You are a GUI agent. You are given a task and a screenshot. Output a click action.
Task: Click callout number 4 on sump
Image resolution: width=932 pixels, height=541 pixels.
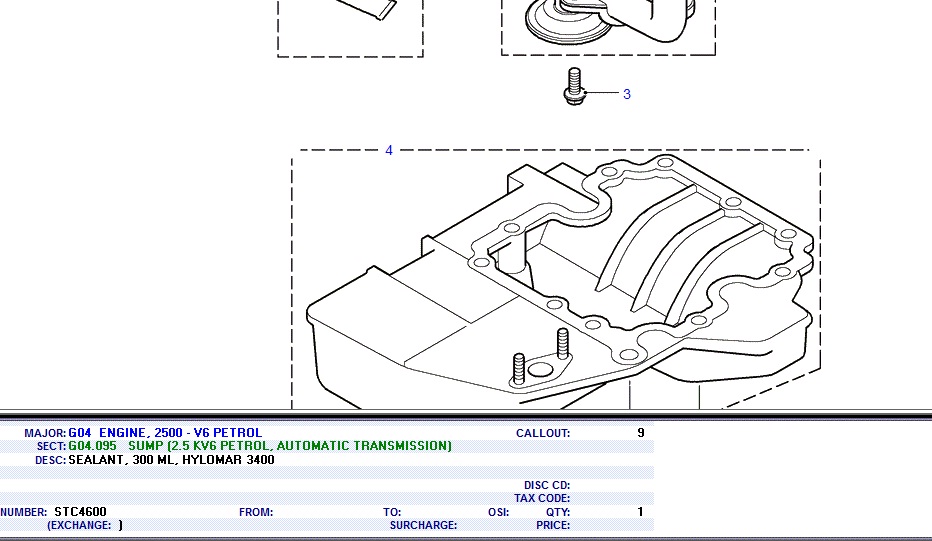point(389,150)
